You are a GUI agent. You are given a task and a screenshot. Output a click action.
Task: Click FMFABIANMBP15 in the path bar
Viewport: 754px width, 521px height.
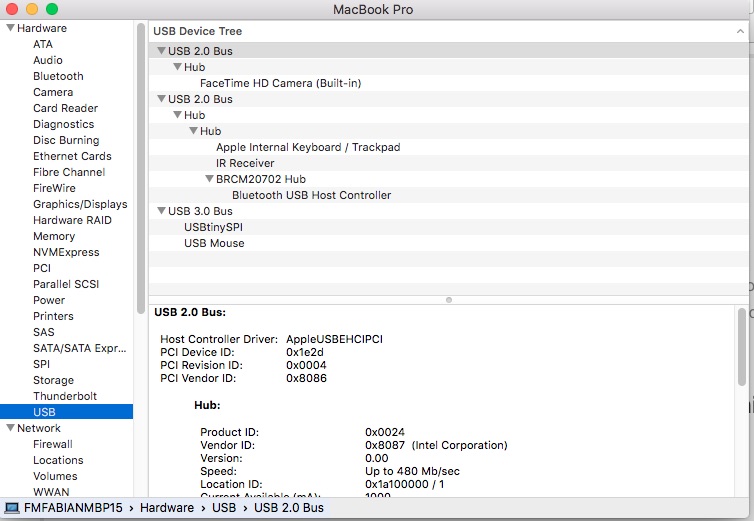click(73, 508)
